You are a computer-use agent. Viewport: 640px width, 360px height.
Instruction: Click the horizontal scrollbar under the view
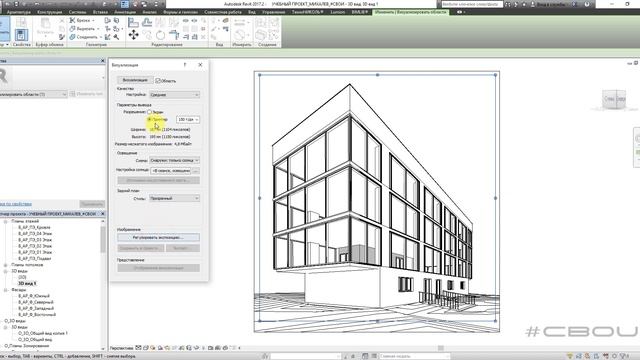pyautogui.click(x=441, y=348)
